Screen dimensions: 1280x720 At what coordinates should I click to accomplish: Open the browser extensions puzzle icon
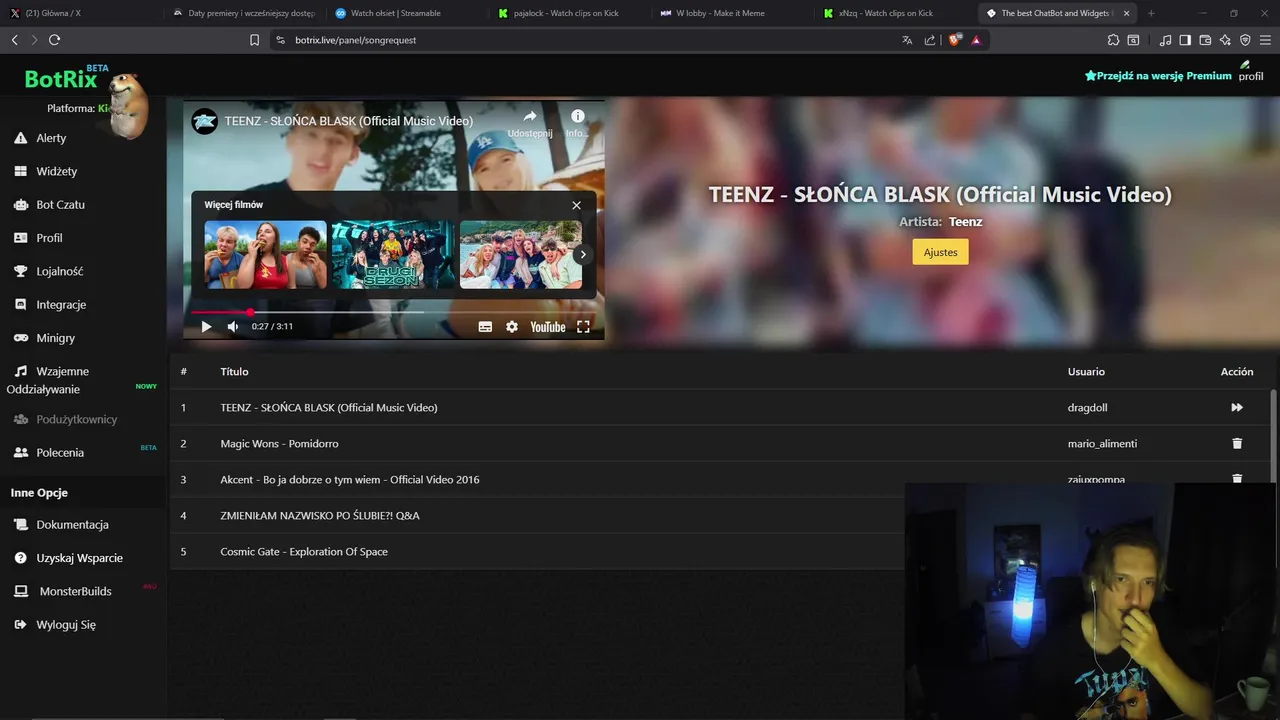pyautogui.click(x=1113, y=40)
